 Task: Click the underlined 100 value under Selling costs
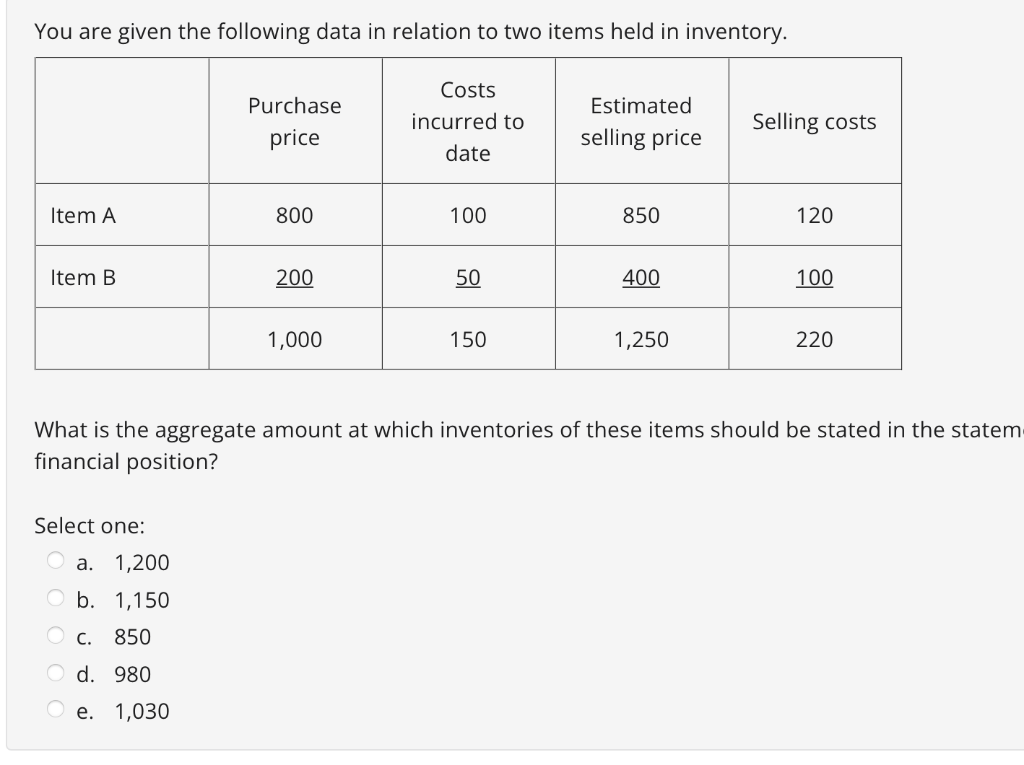pos(815,278)
